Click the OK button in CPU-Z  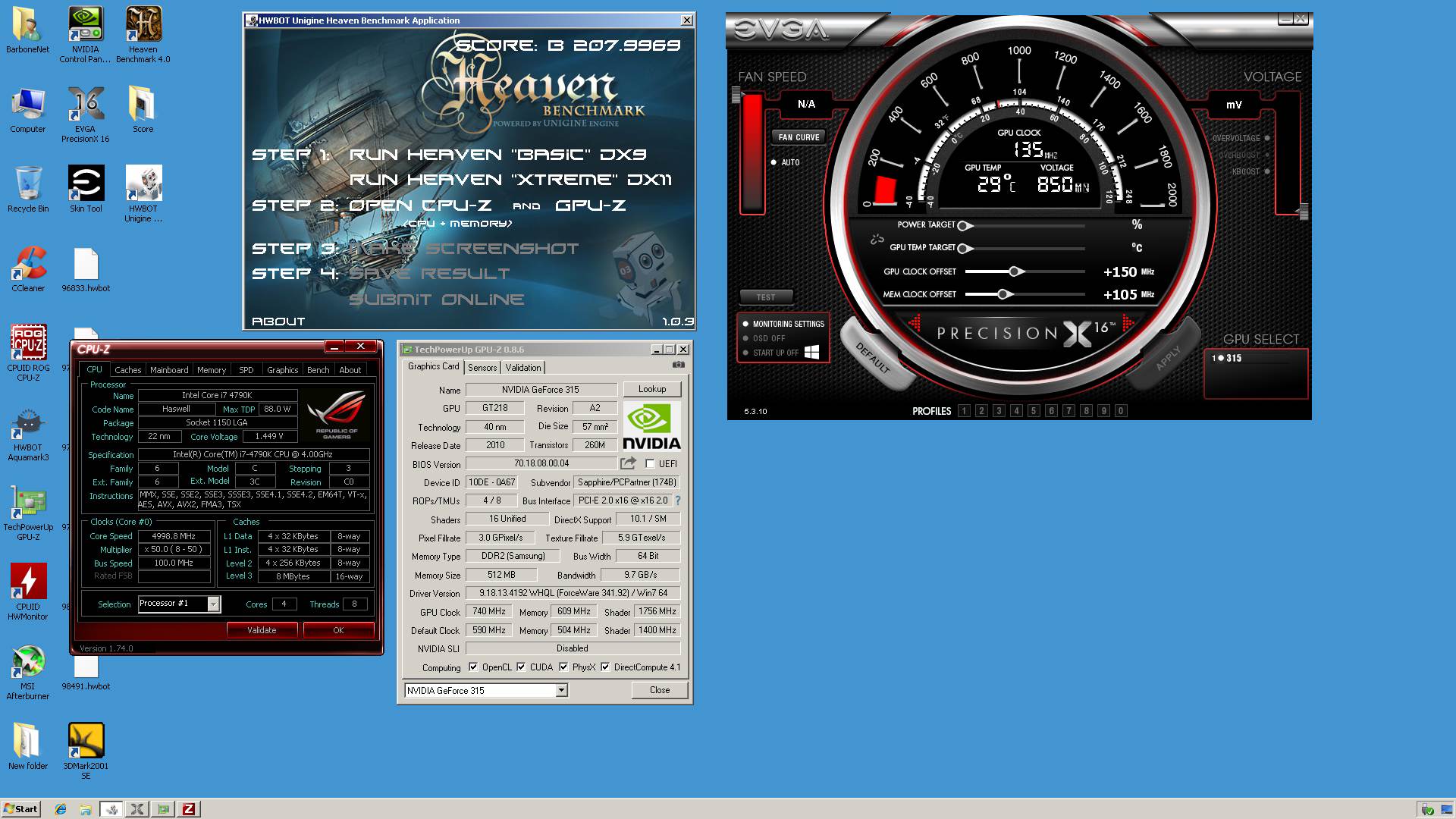(x=338, y=630)
